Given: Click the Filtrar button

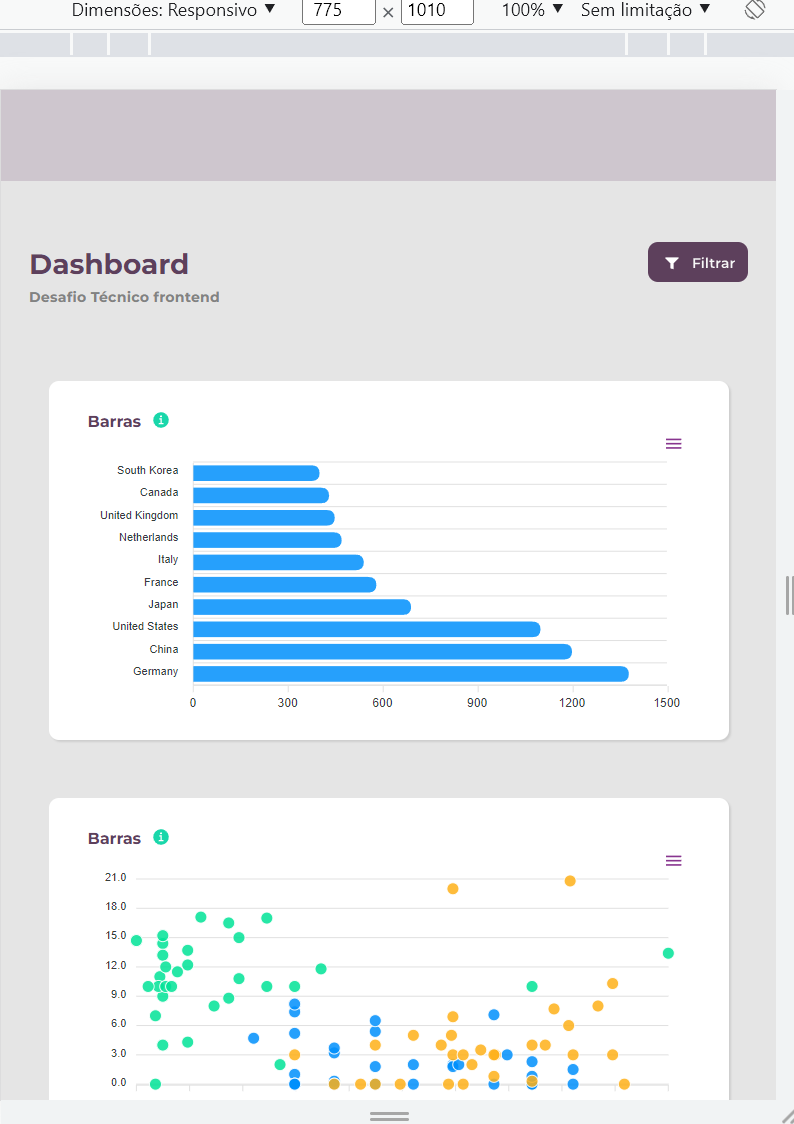Looking at the screenshot, I should (x=697, y=262).
